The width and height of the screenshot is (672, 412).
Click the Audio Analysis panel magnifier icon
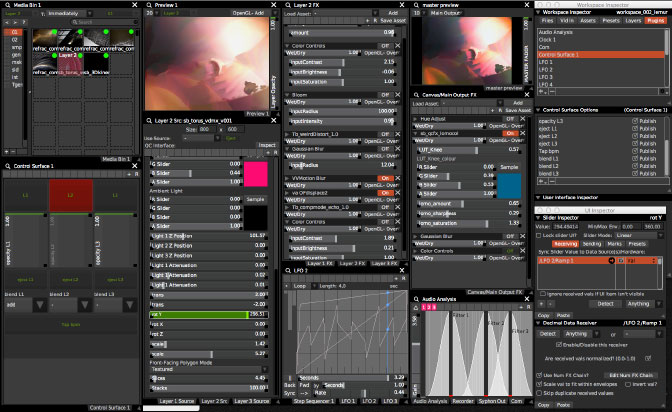tap(416, 299)
